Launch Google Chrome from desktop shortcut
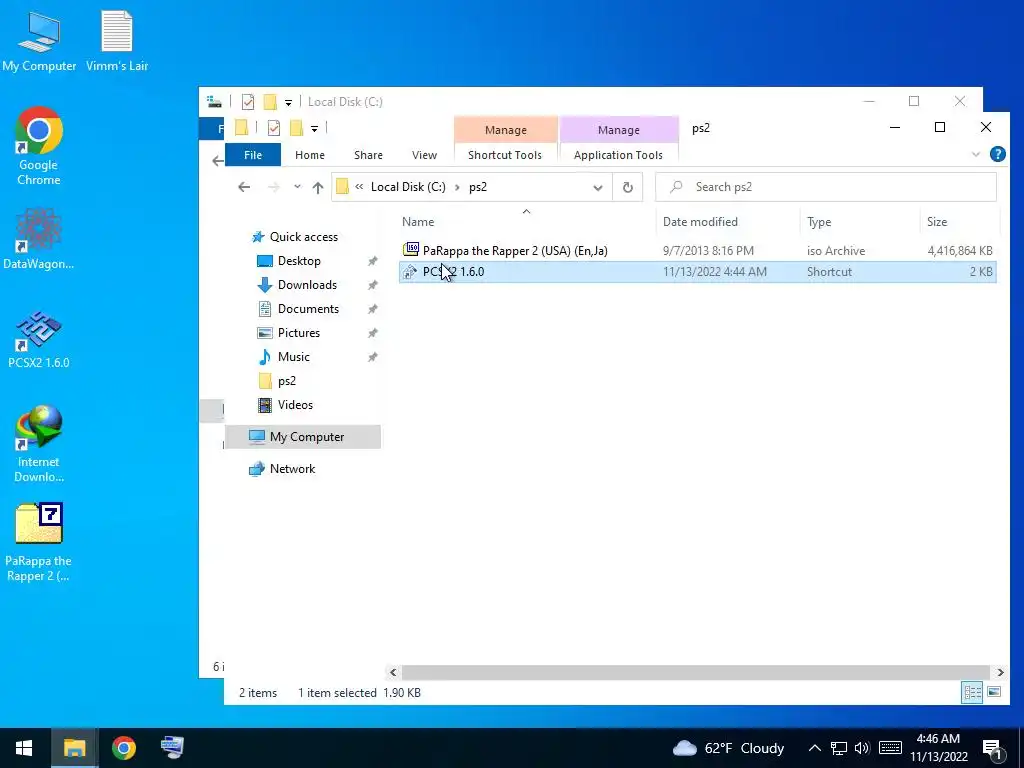This screenshot has width=1024, height=768. [39, 146]
